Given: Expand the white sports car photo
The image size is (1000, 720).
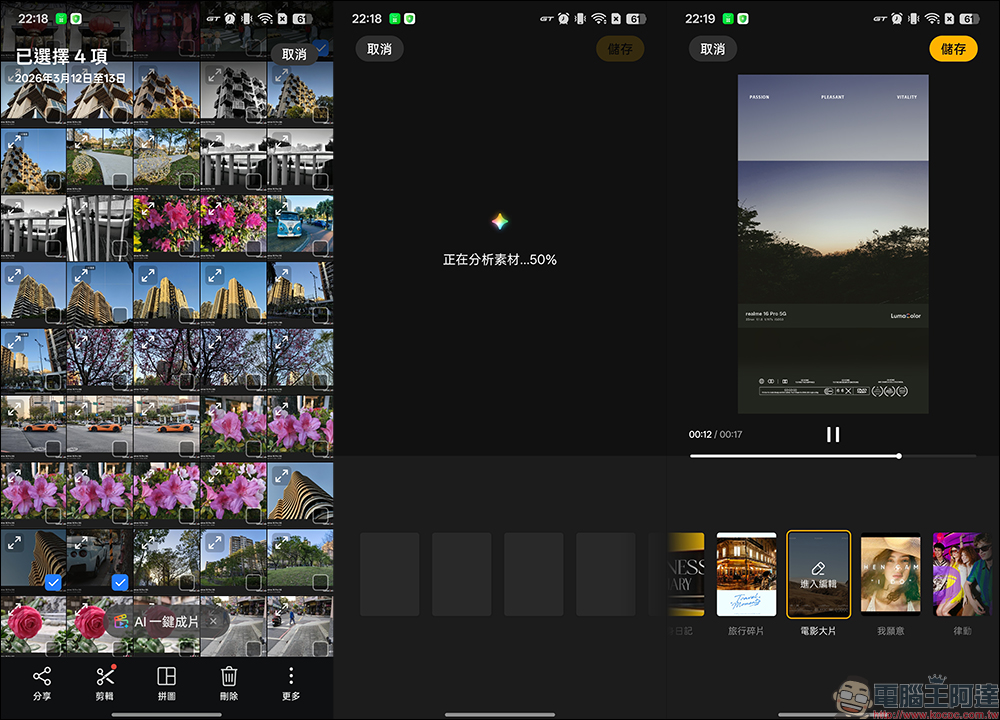Looking at the screenshot, I should pos(81,542).
